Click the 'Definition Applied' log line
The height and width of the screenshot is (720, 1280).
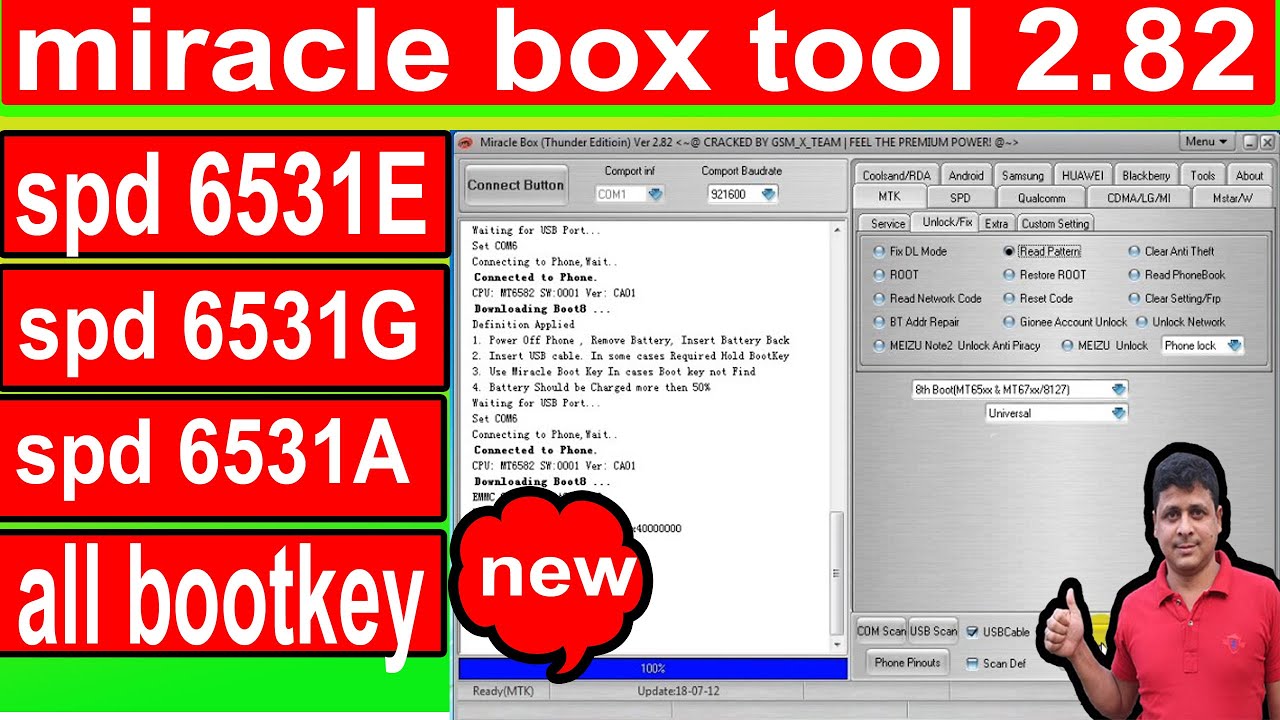(x=523, y=324)
